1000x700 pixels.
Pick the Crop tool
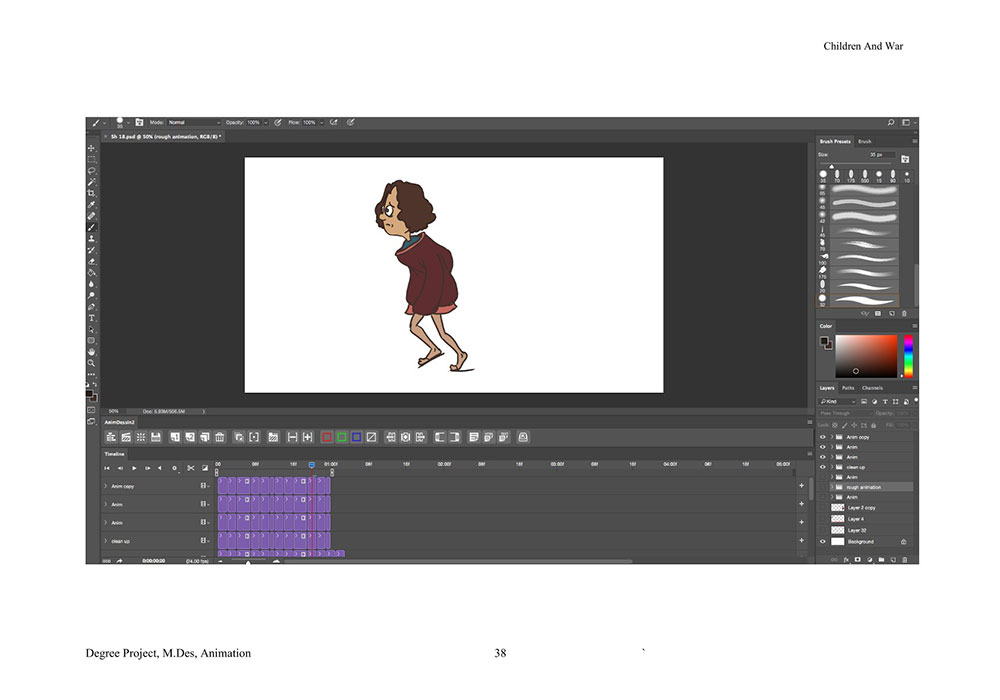(92, 193)
